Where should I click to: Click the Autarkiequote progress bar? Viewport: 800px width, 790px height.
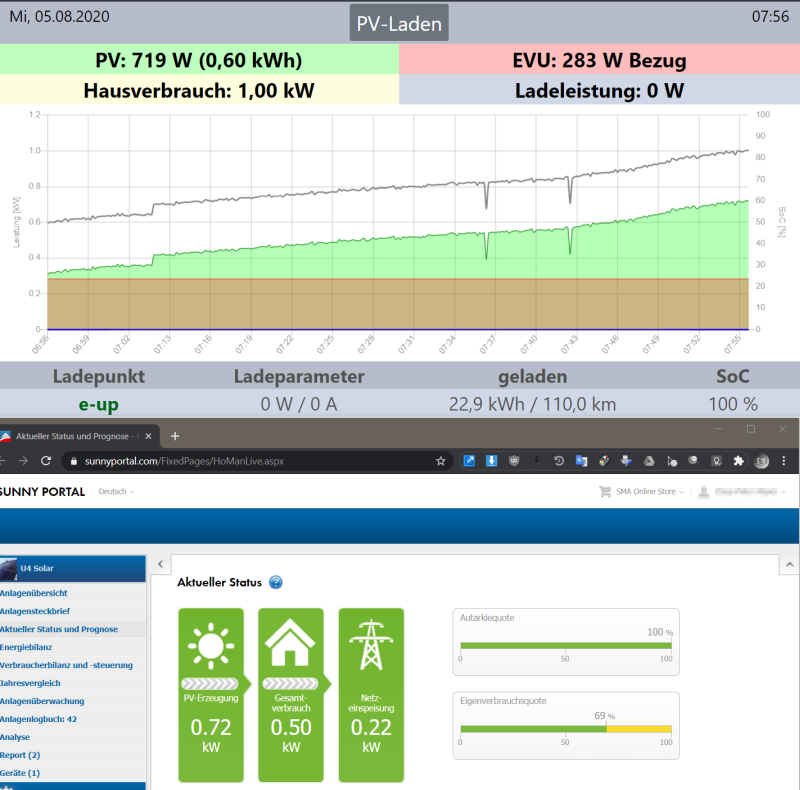[x=565, y=646]
